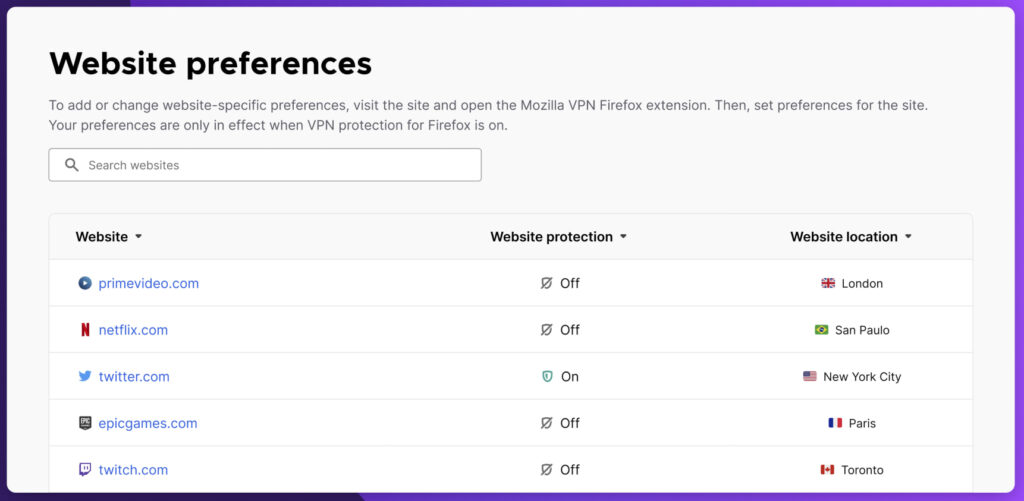Open the netflix.com link
The image size is (1024, 501).
[133, 330]
